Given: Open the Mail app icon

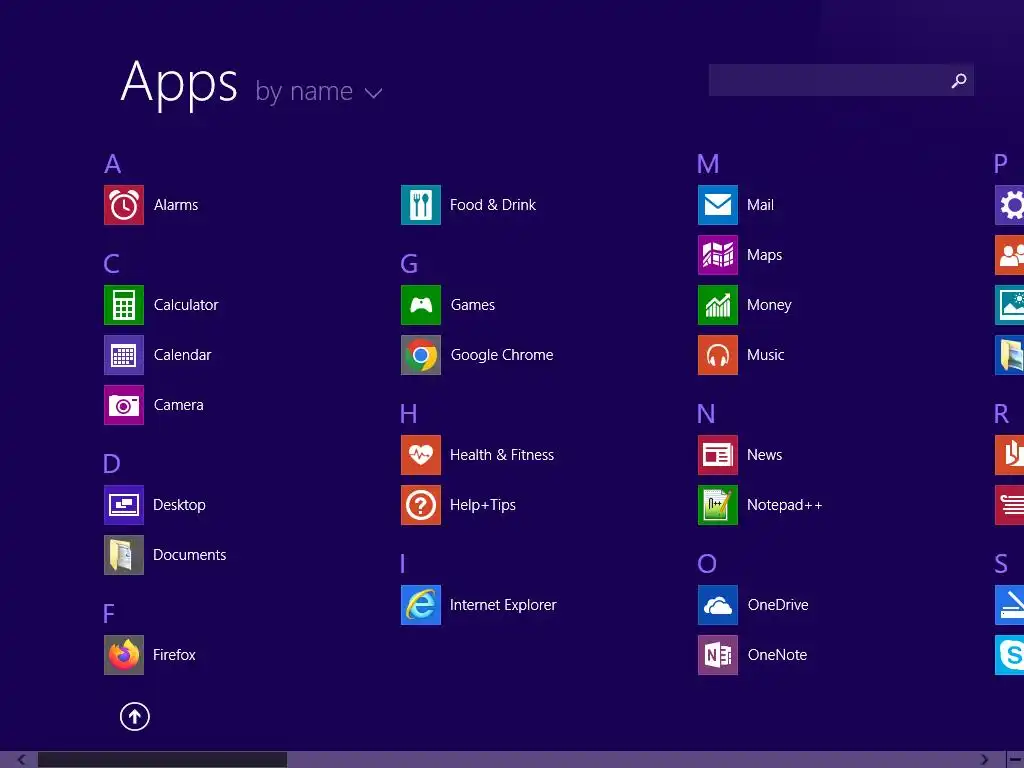Looking at the screenshot, I should pyautogui.click(x=718, y=205).
